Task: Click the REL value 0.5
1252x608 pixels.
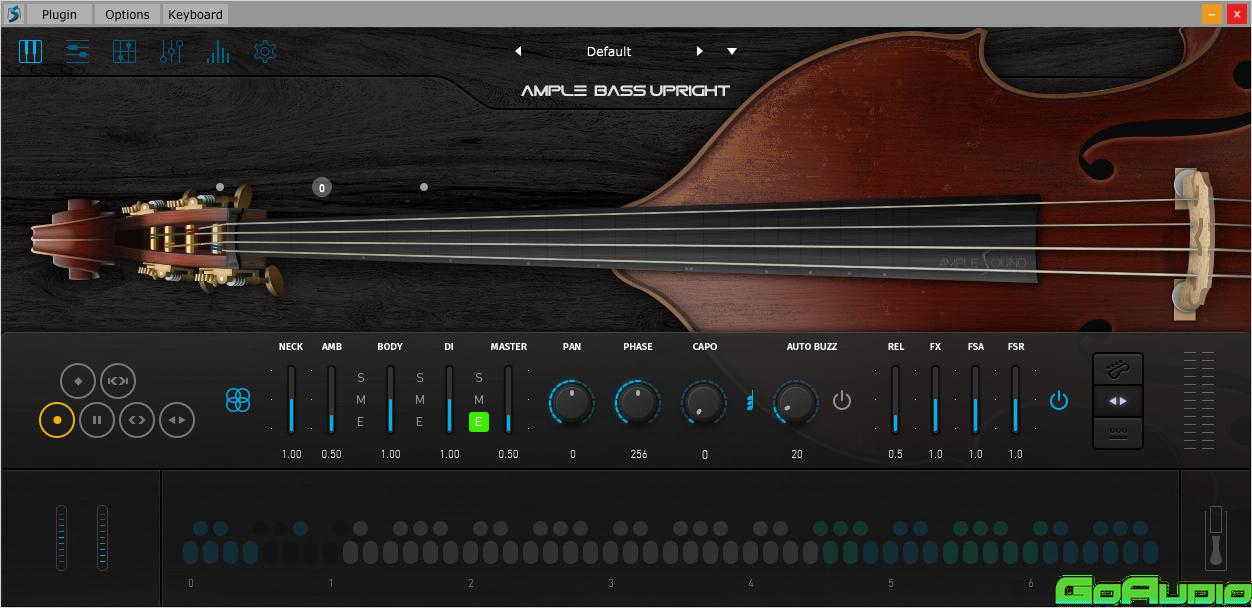Action: [895, 454]
